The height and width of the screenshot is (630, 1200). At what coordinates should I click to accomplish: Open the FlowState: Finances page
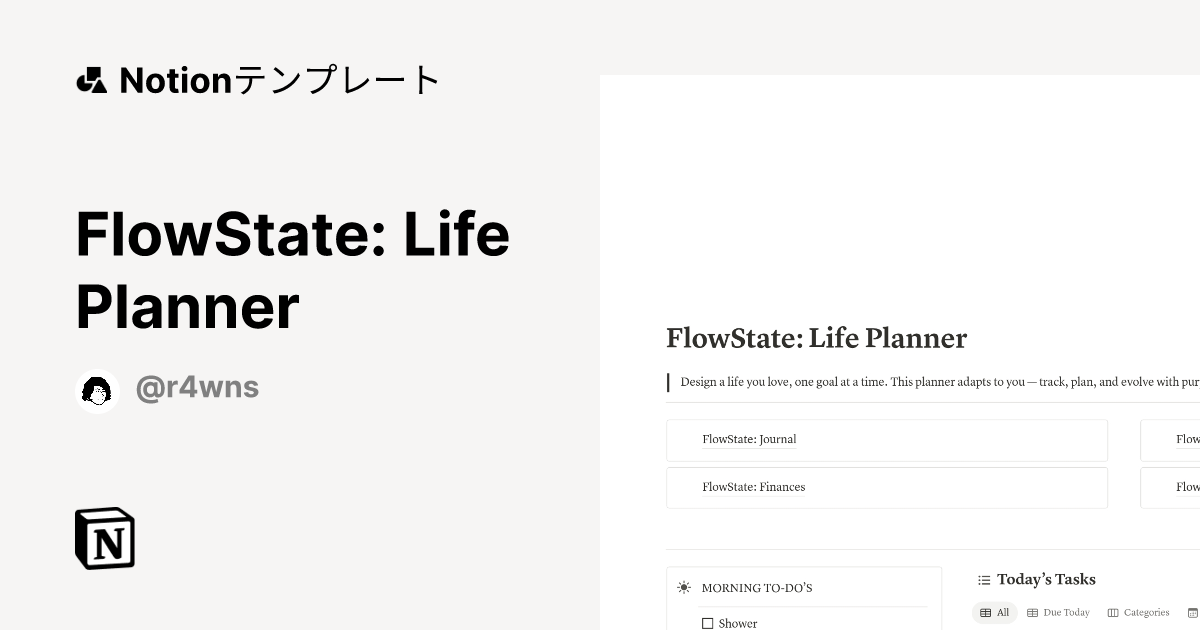coord(753,487)
